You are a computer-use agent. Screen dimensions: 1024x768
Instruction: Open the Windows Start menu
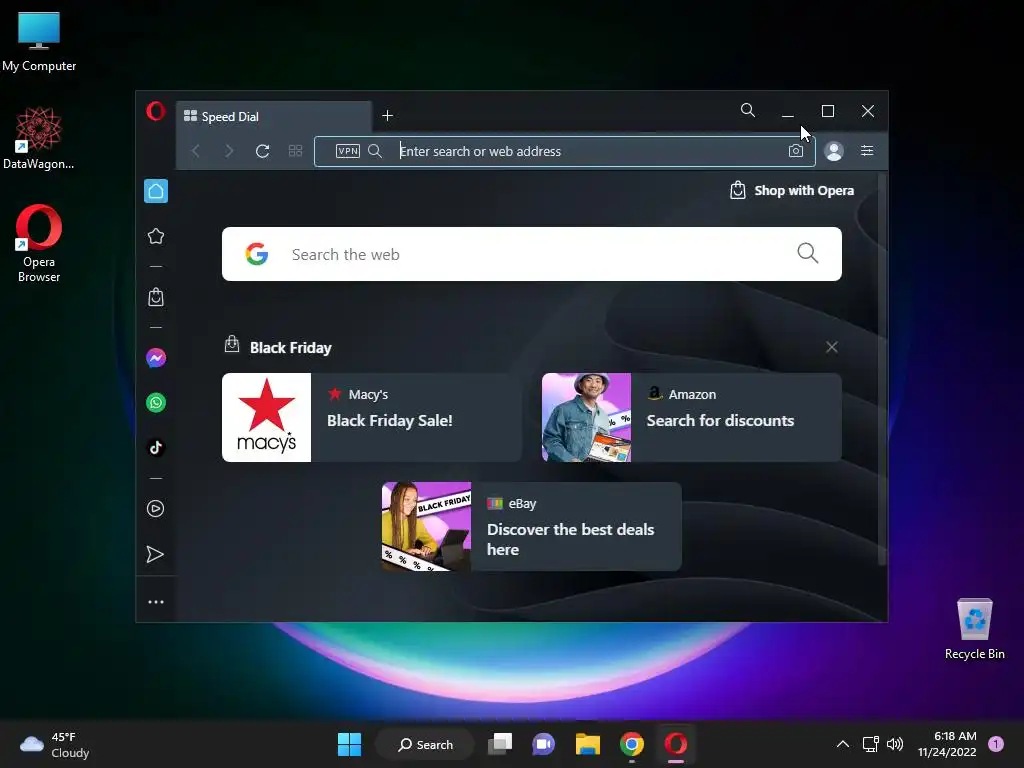[x=349, y=744]
